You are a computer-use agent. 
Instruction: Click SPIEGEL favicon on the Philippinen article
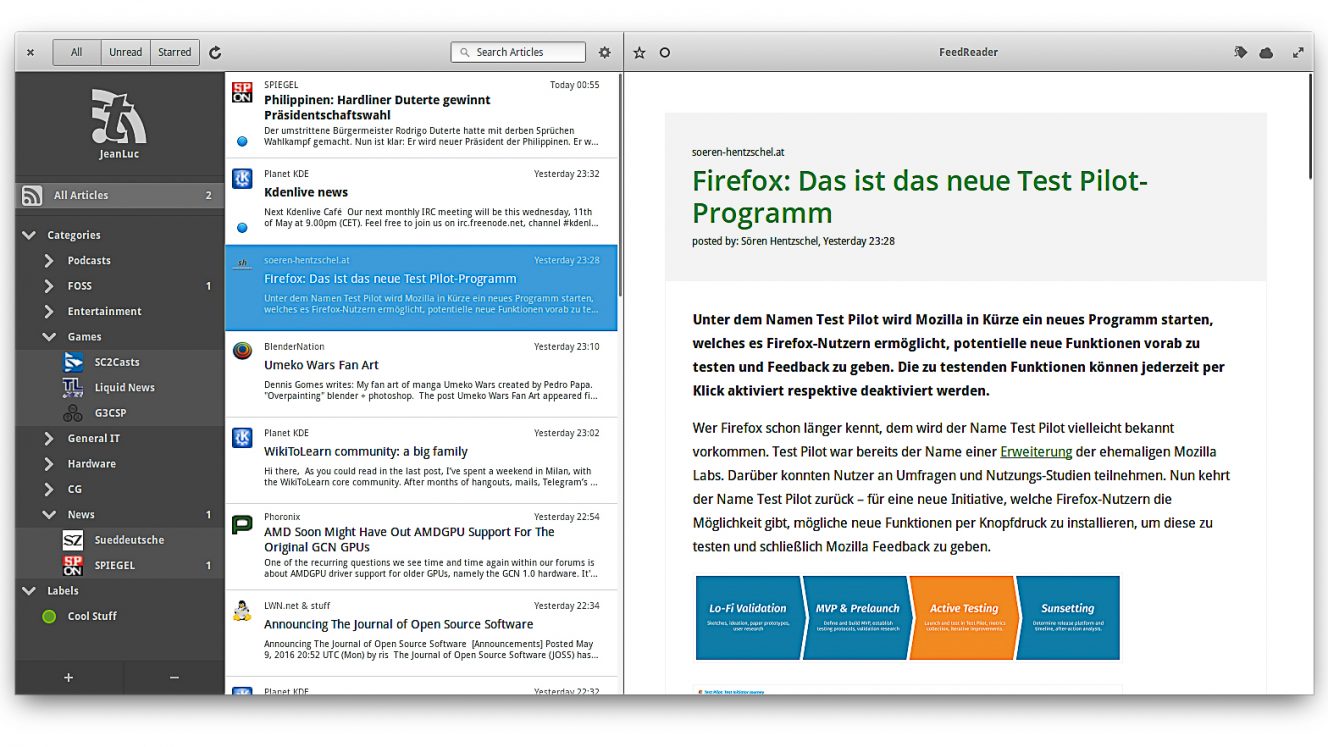click(x=242, y=93)
